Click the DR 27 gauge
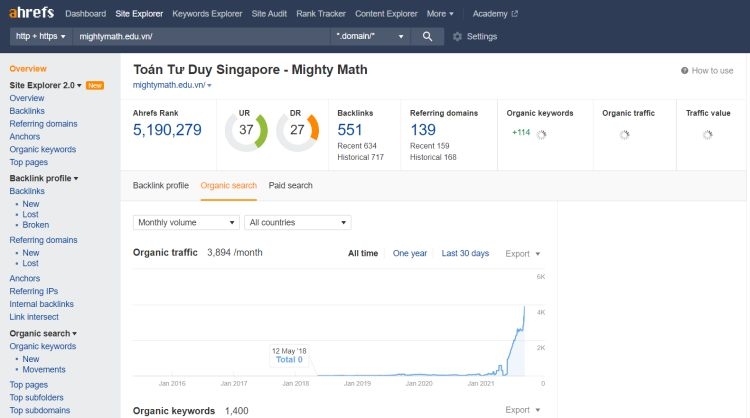The image size is (750, 418). 298,130
